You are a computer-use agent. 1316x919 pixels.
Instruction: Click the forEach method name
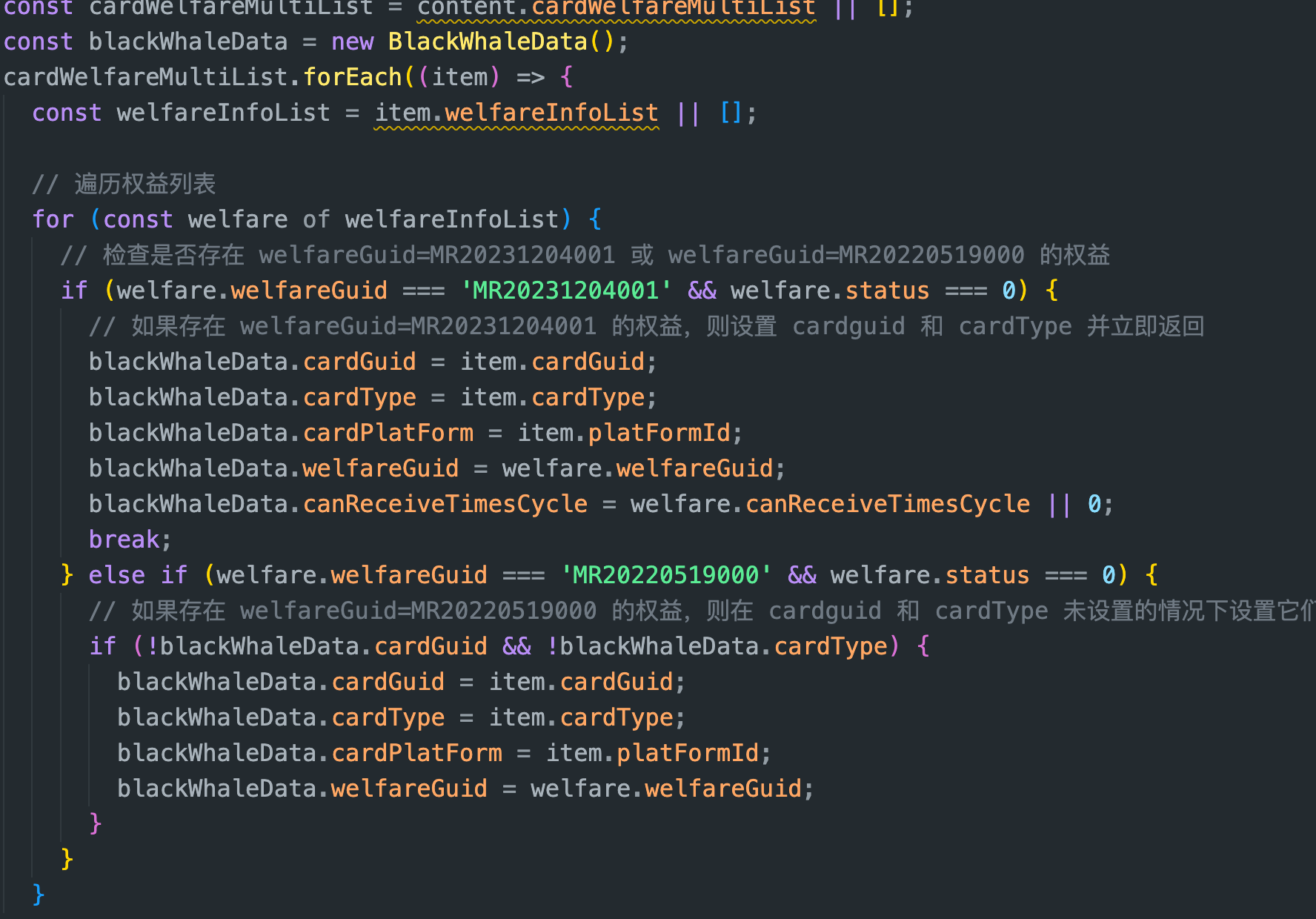tap(352, 77)
